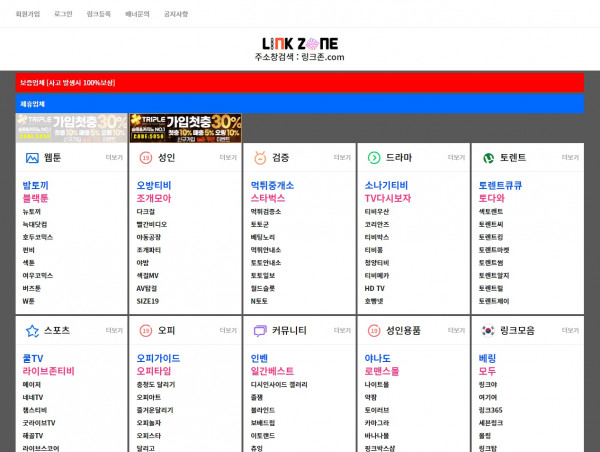The image size is (600, 452).
Task: Click the 드라마 category play arrow icon
Action: [374, 158]
